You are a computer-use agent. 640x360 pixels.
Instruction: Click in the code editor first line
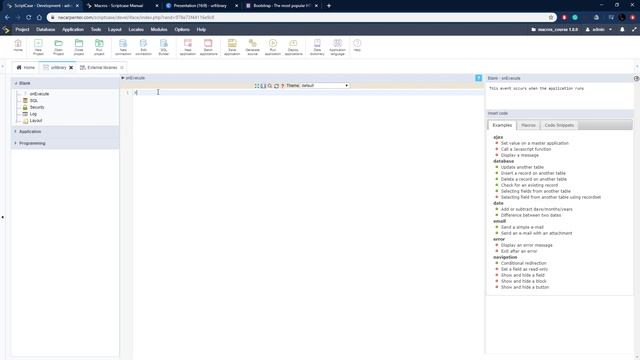tap(308, 93)
